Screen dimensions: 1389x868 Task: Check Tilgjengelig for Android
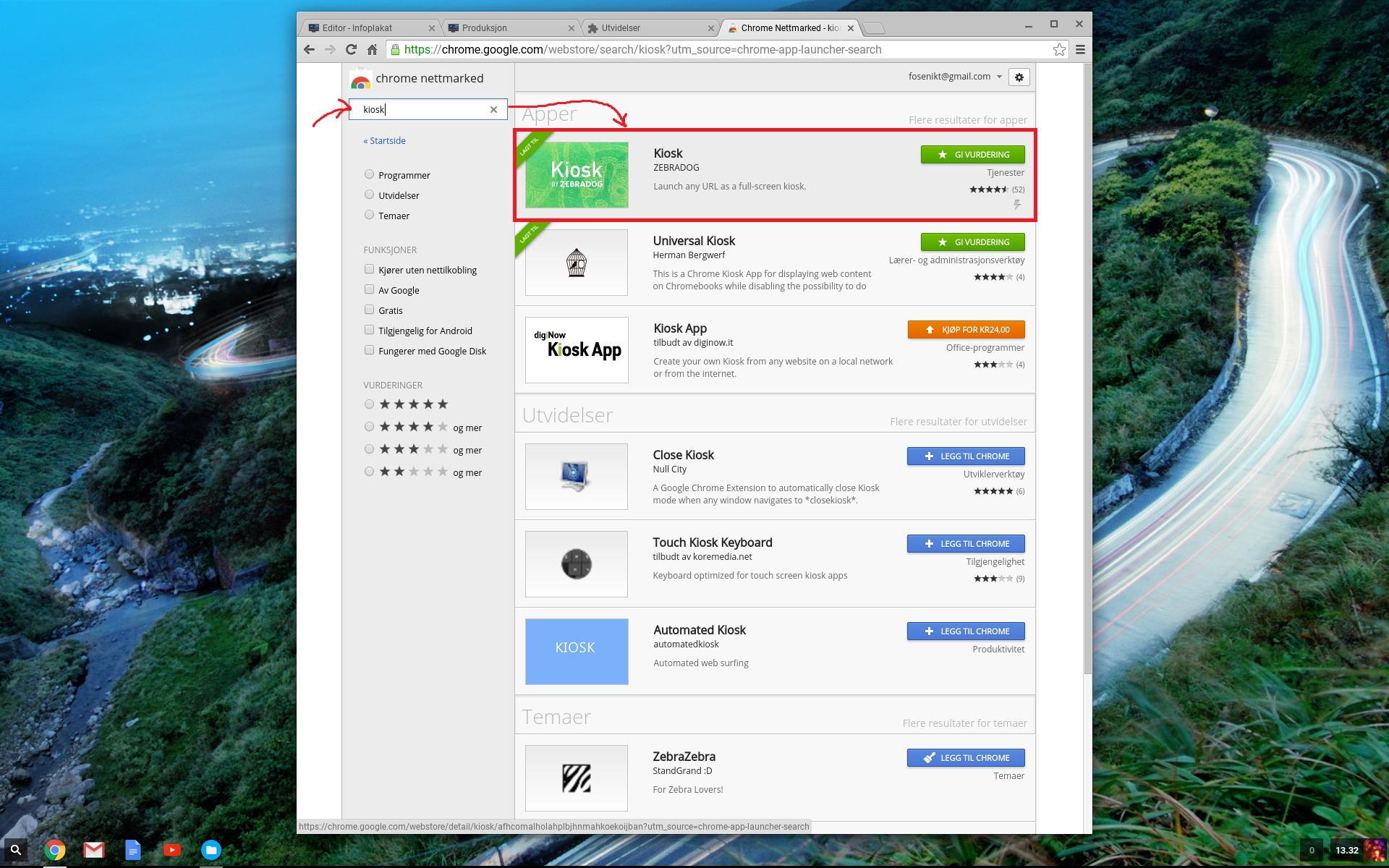click(x=369, y=330)
